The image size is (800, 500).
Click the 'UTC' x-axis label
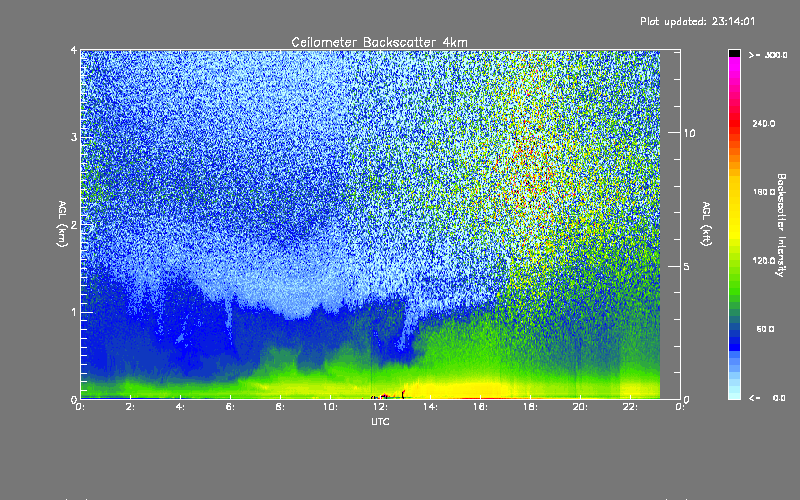coord(380,421)
